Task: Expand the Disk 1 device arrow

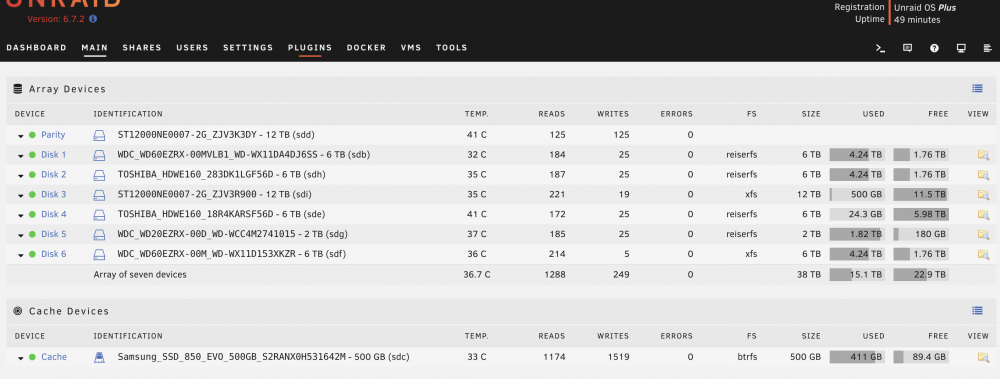Action: pos(20,156)
